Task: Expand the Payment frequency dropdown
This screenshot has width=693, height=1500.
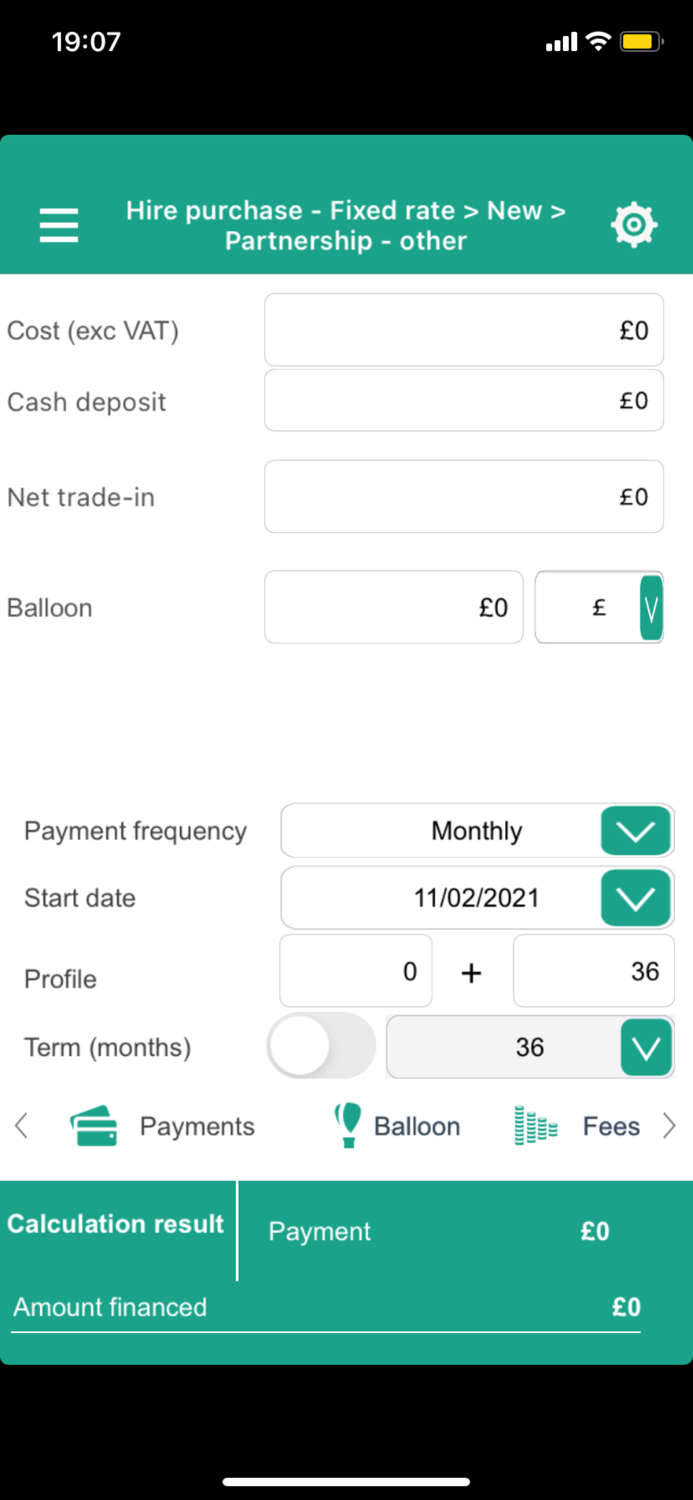Action: [635, 831]
